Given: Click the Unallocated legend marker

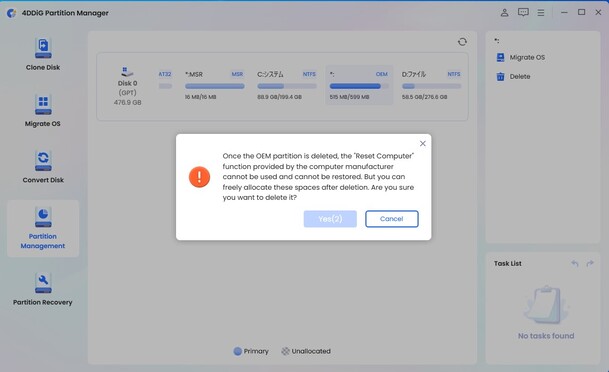Looking at the screenshot, I should tap(285, 351).
